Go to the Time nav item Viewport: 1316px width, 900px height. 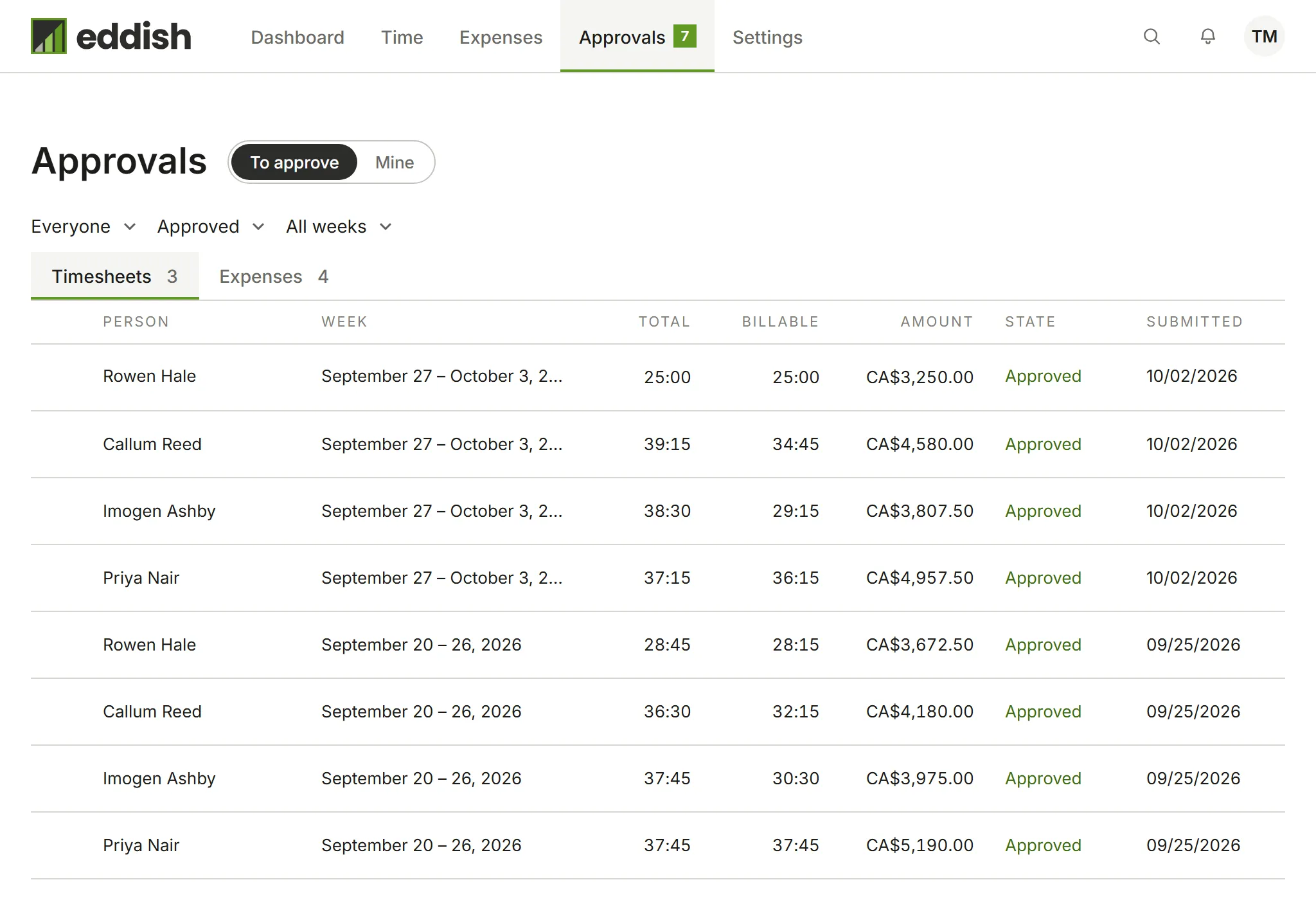402,37
